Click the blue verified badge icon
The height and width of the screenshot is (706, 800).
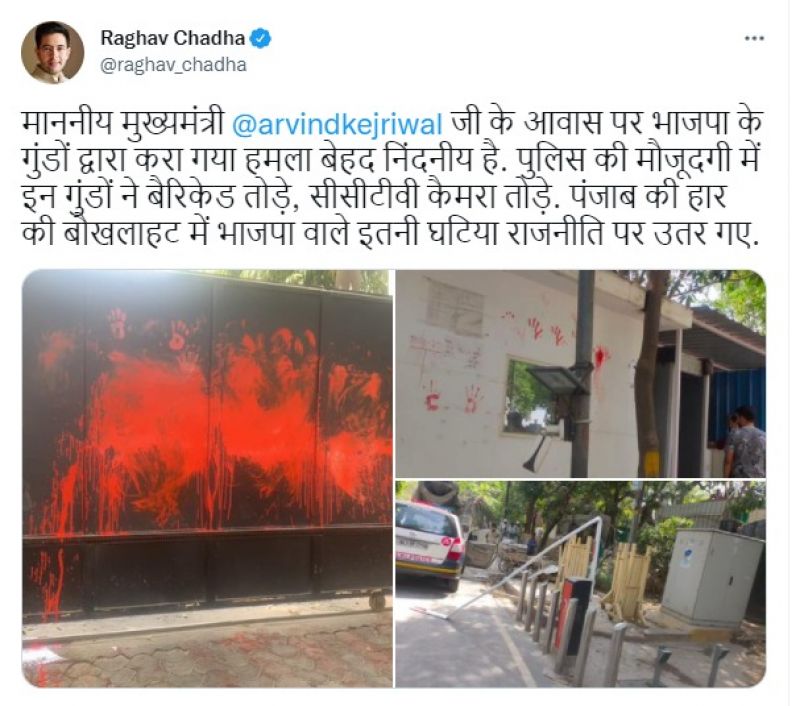[261, 38]
